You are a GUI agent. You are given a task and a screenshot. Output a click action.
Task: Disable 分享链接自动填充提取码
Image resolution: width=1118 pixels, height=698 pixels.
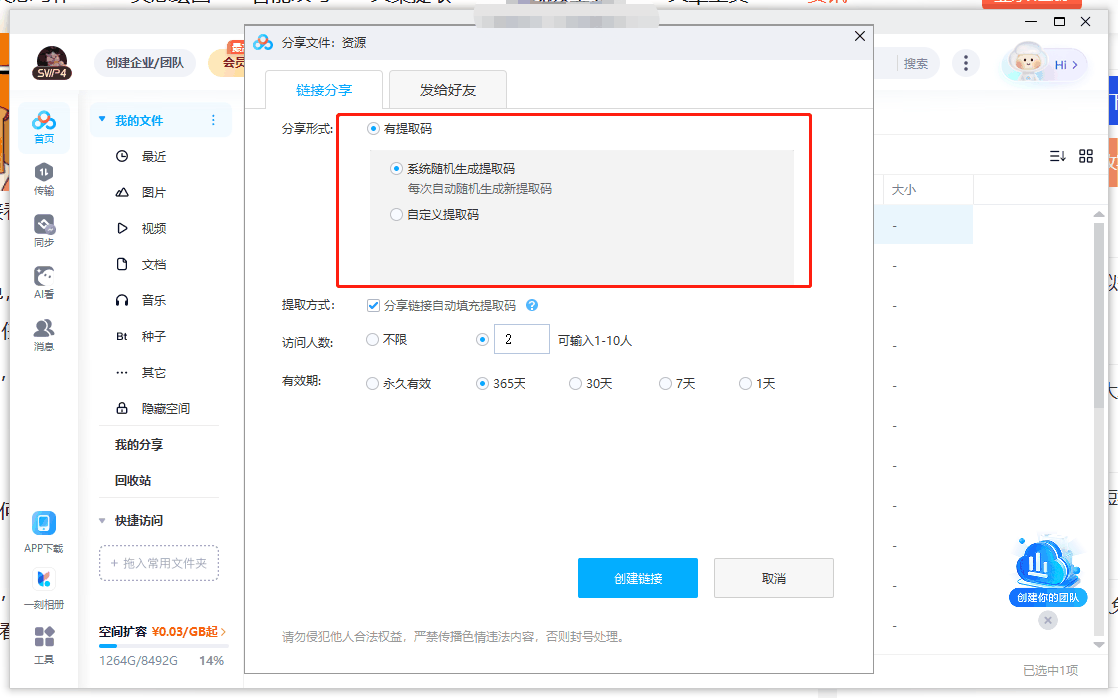click(372, 305)
